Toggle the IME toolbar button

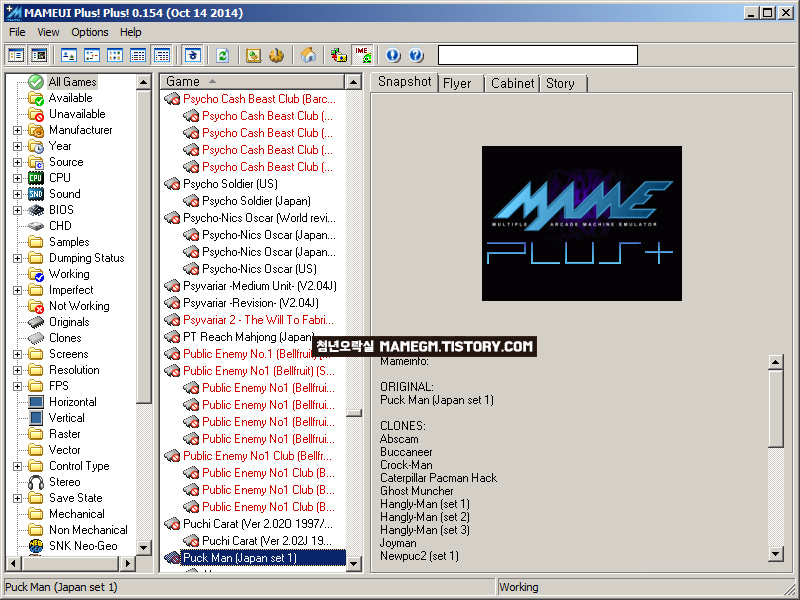[x=363, y=55]
